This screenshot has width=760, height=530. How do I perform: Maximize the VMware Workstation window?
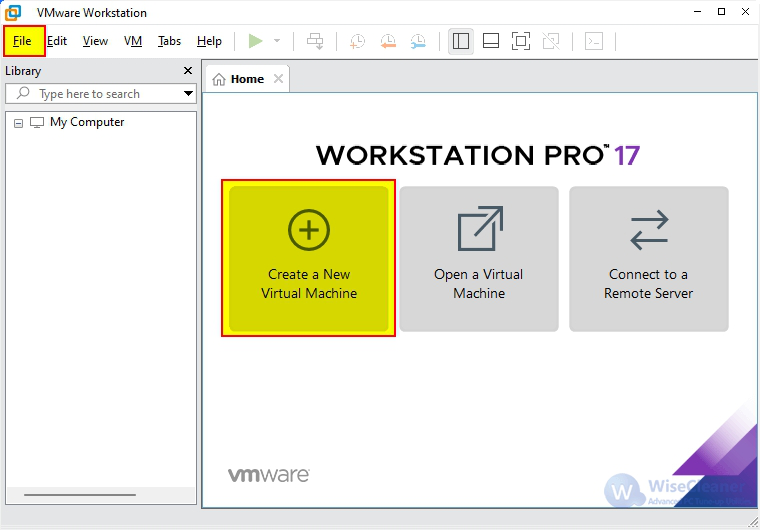click(721, 12)
